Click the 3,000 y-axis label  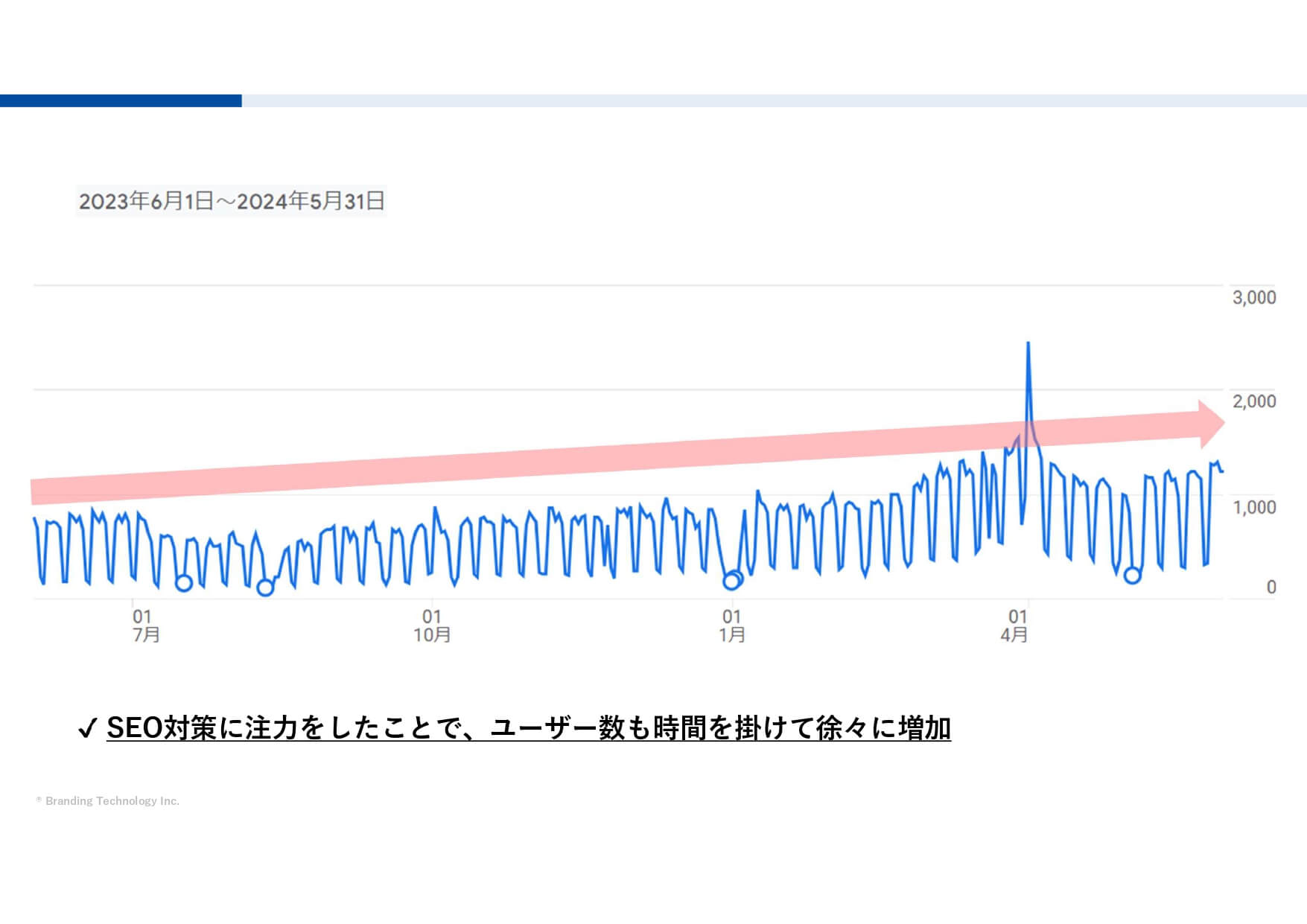(1254, 298)
